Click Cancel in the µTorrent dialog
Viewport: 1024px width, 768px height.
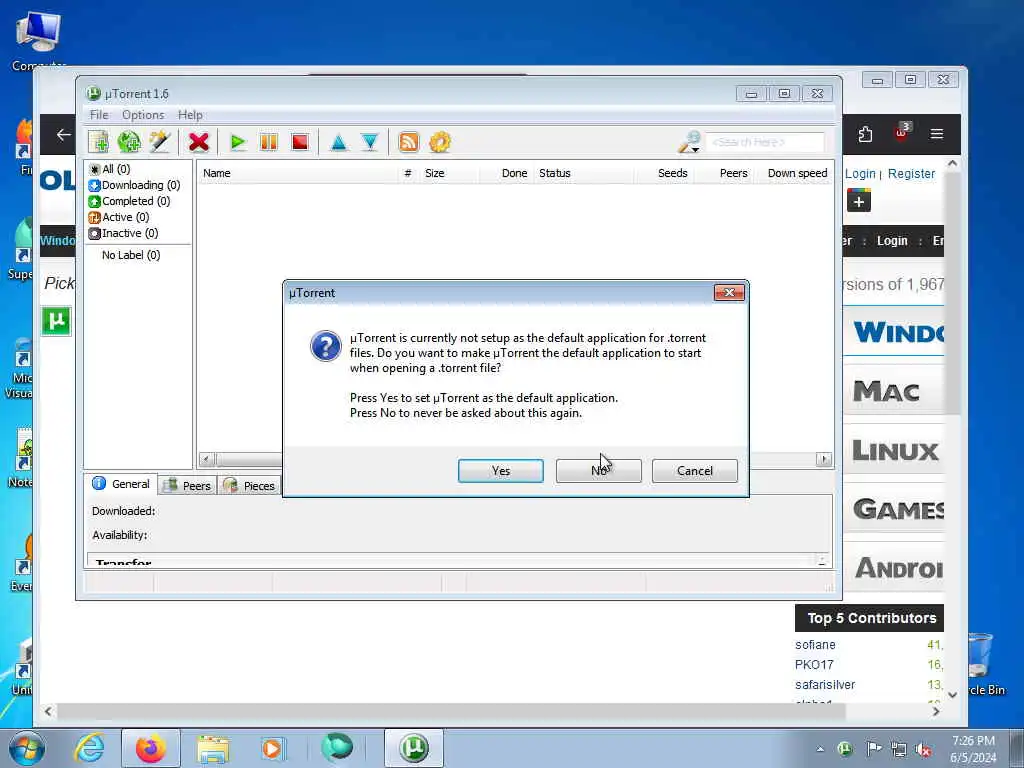695,471
